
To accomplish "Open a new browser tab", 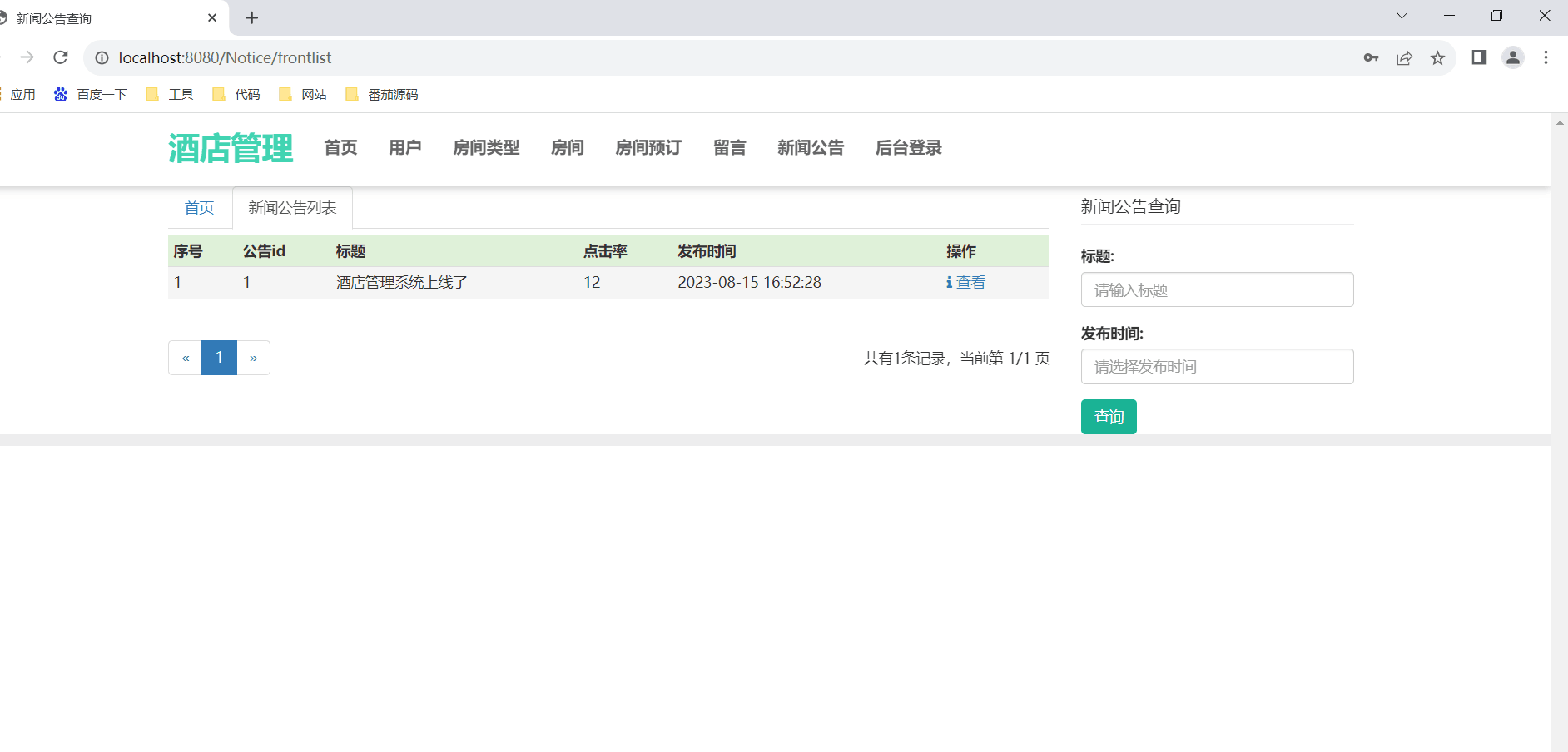I will (x=251, y=17).
